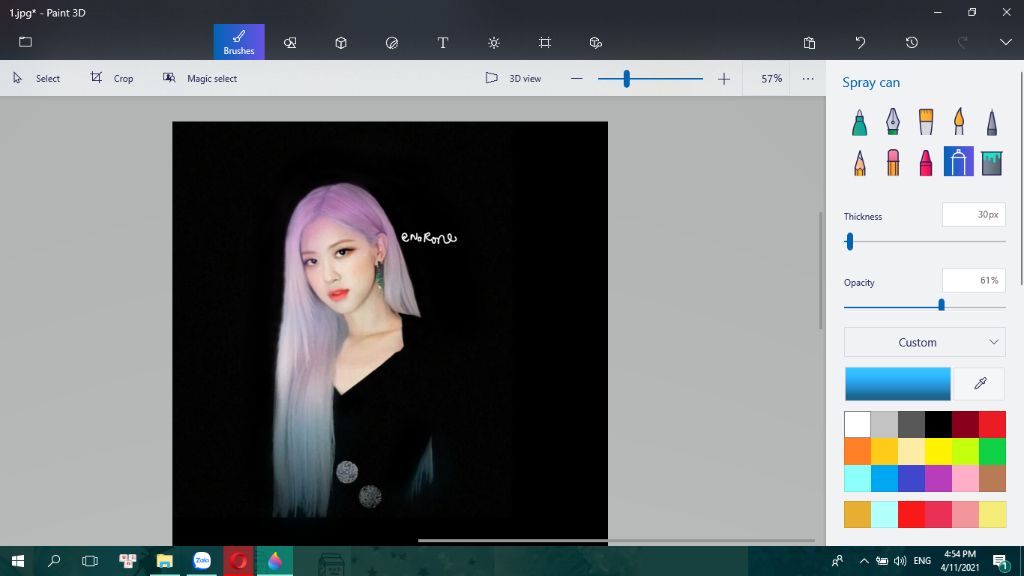Expand the top toolbar chevron

pyautogui.click(x=1006, y=42)
